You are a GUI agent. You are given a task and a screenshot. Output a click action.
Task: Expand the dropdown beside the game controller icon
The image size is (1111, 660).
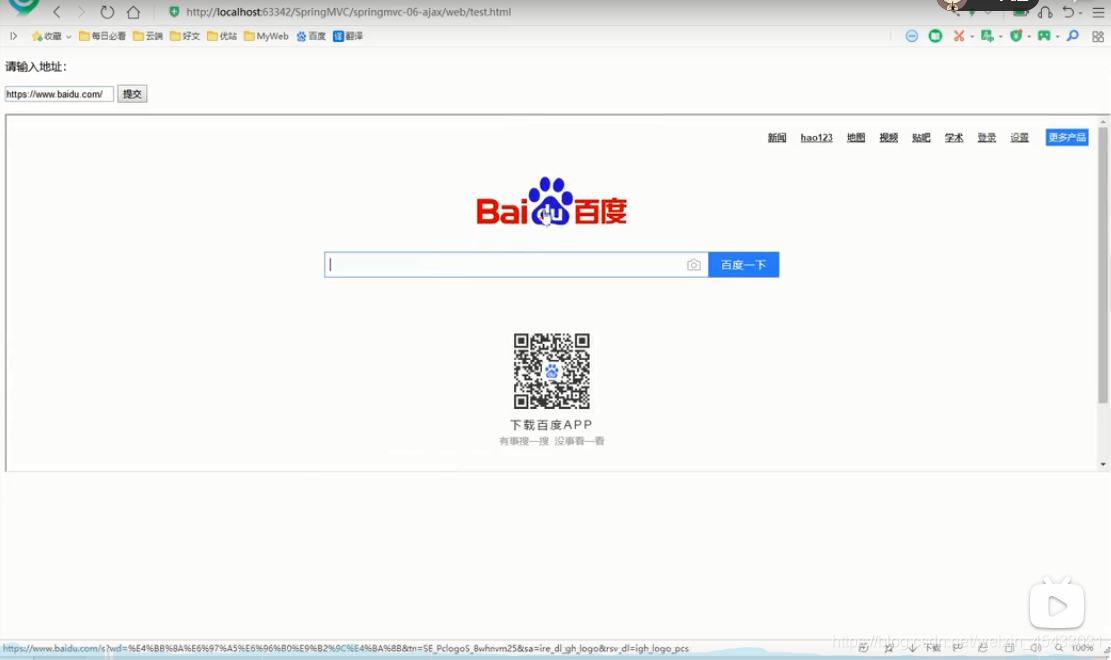(x=1057, y=35)
